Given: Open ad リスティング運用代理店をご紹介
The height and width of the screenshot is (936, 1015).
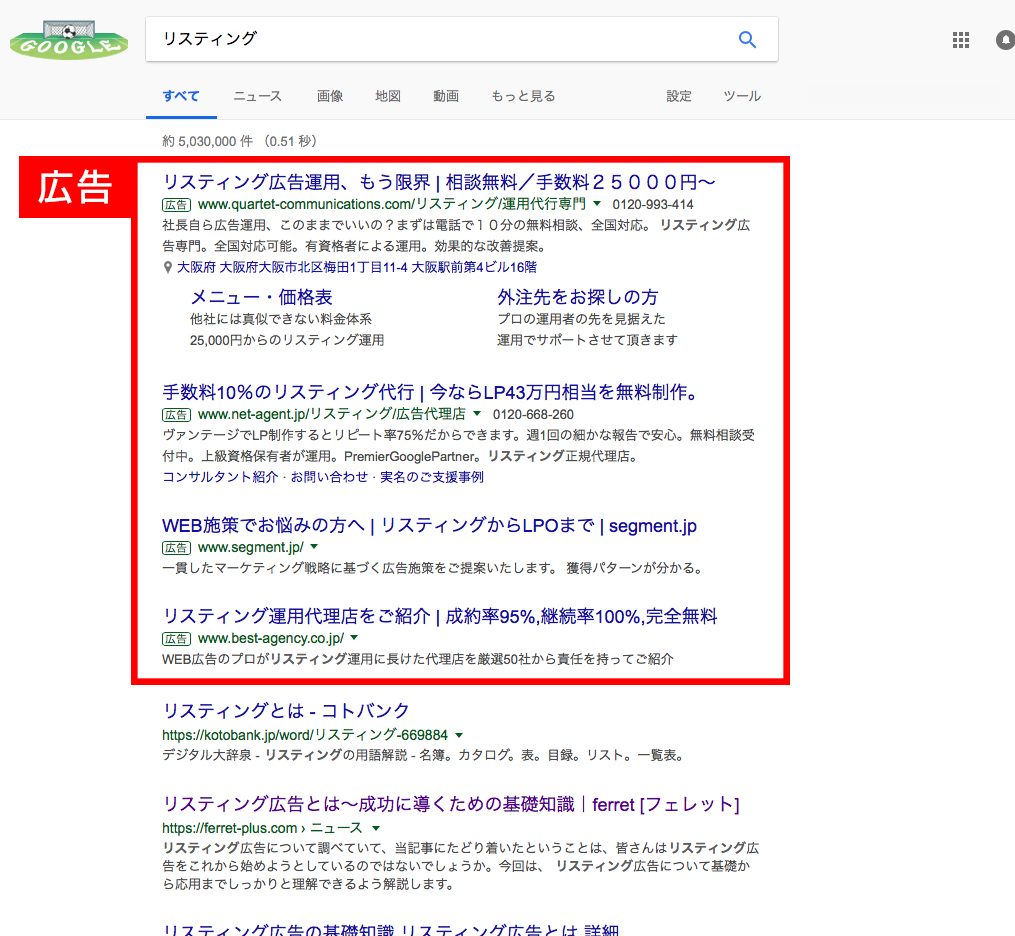Looking at the screenshot, I should (440, 616).
